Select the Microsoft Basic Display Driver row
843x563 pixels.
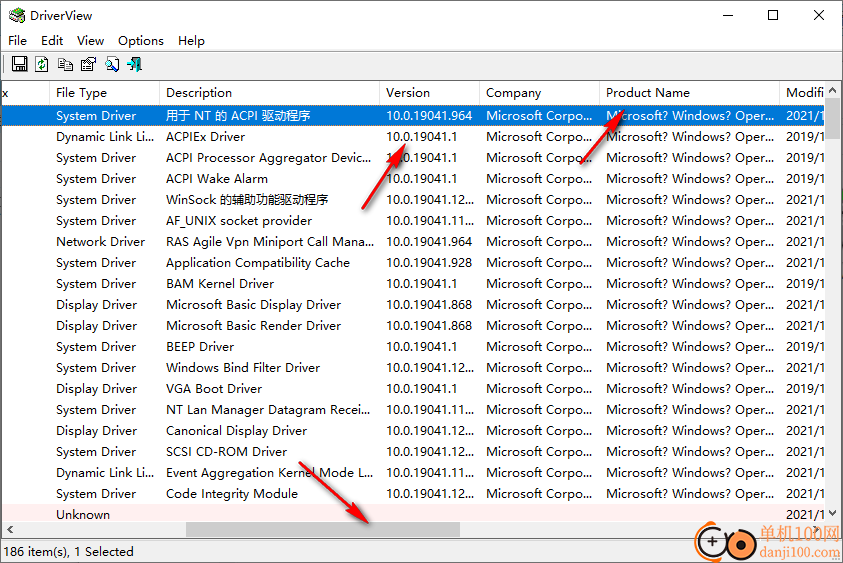coord(413,304)
